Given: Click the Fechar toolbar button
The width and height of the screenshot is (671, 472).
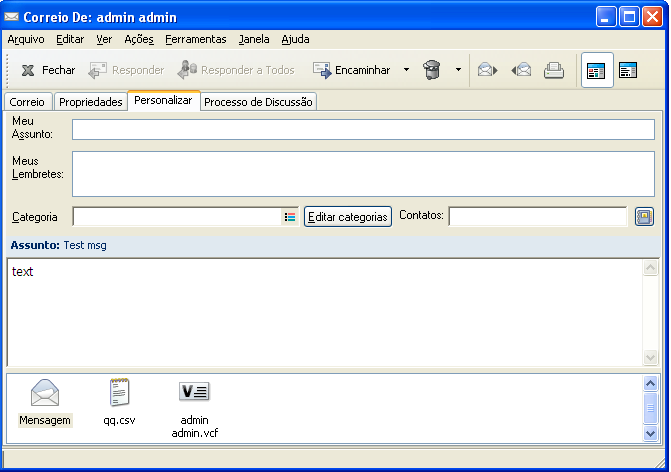Looking at the screenshot, I should click(48, 70).
